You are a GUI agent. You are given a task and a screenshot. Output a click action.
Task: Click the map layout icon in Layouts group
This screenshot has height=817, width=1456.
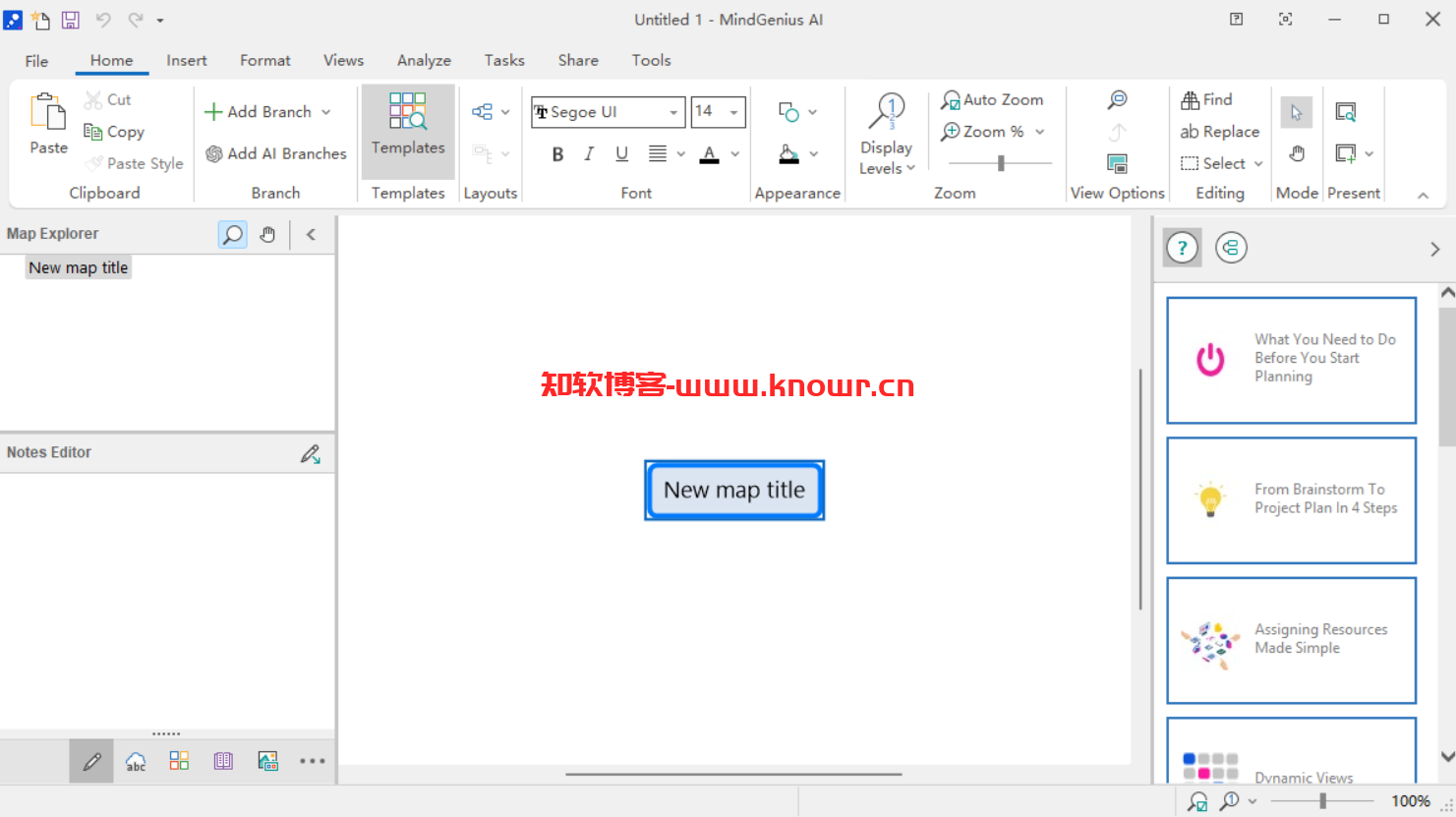(482, 112)
